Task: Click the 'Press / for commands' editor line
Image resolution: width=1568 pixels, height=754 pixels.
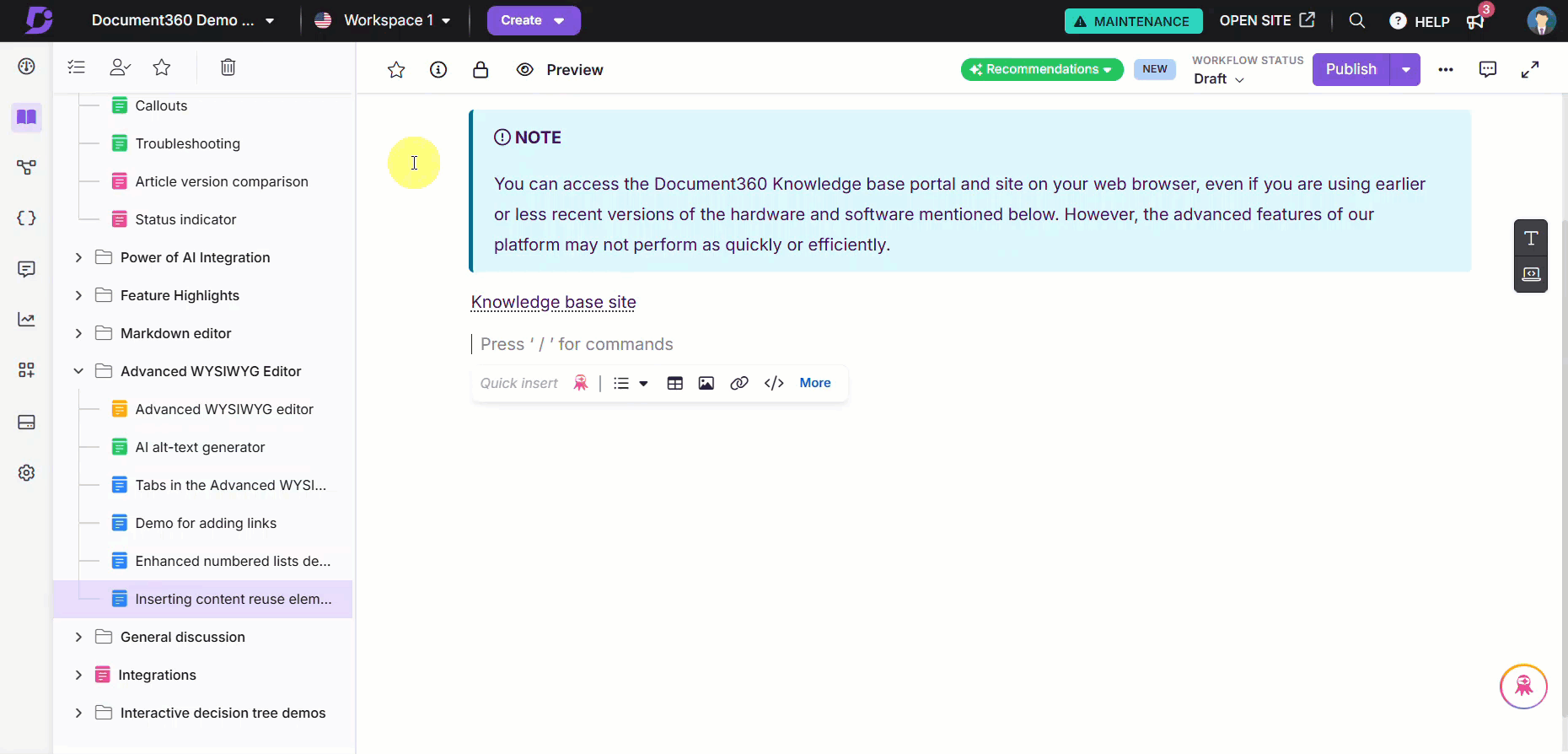Action: 577,344
